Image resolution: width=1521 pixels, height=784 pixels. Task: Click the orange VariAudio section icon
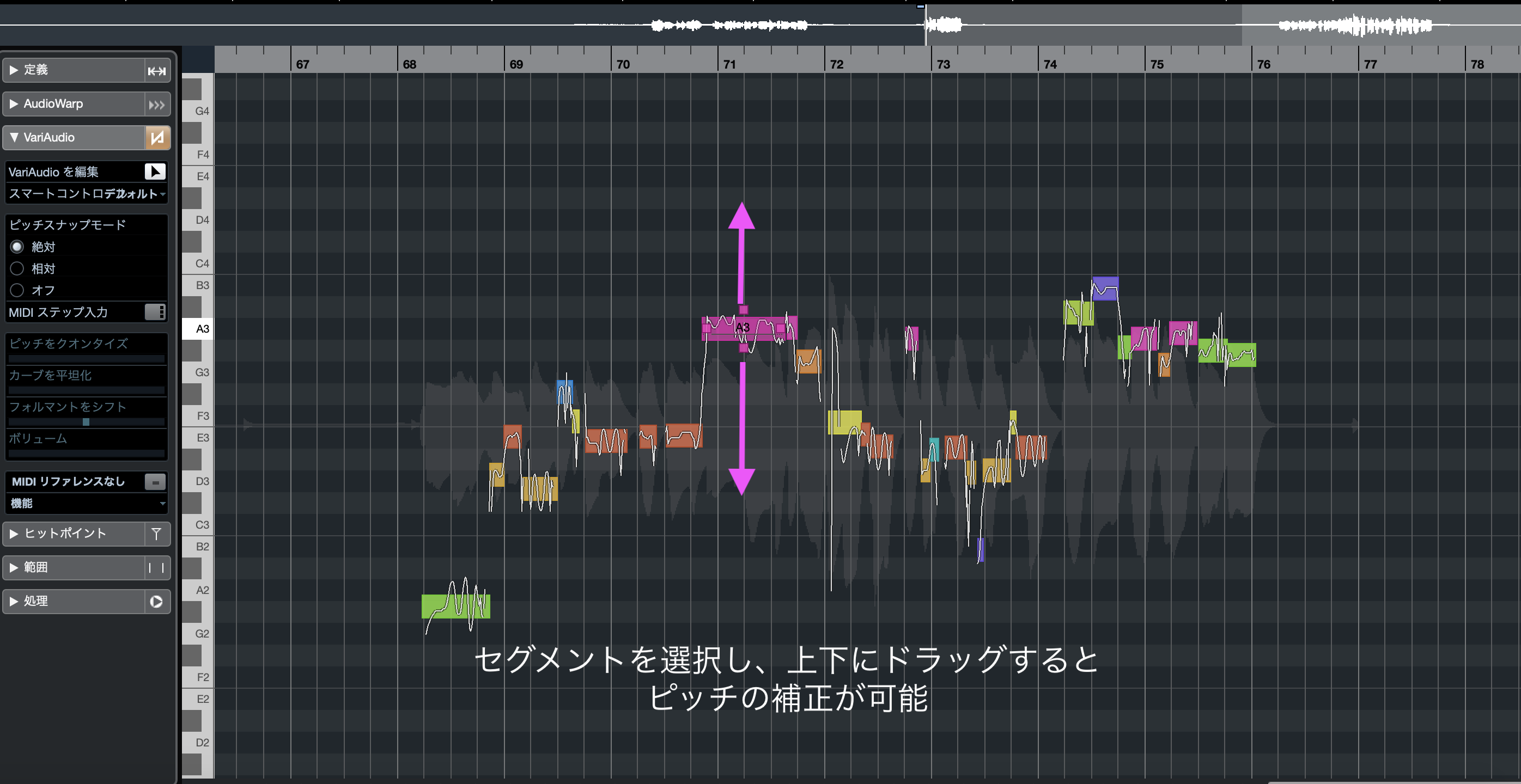tap(157, 138)
